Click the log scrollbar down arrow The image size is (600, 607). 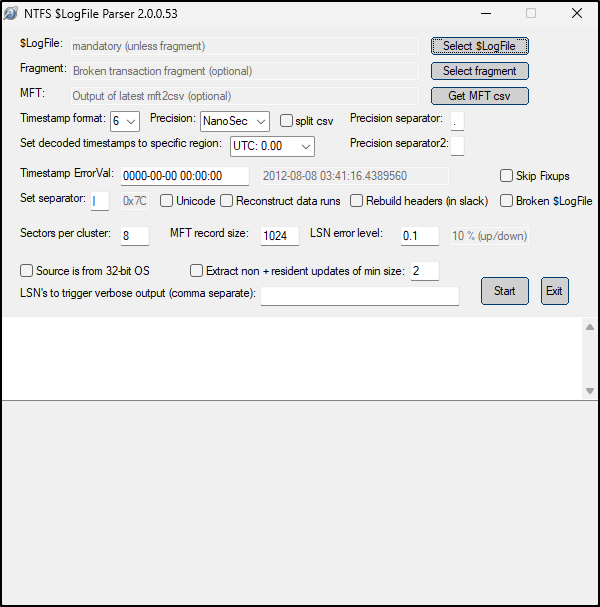pos(590,391)
